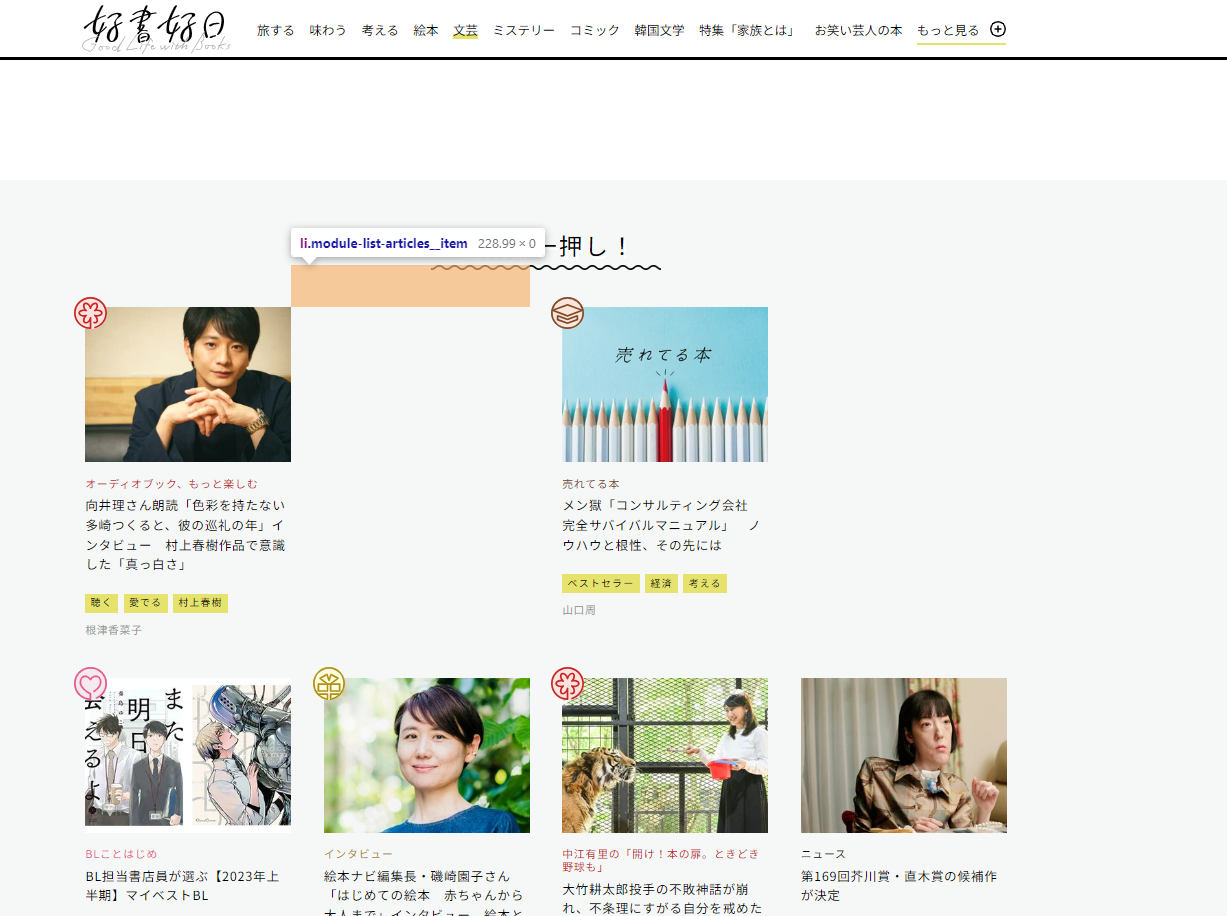The height and width of the screenshot is (916, 1227).
Task: Click the red flower badge on the Mukai Rio article
Action: tap(91, 312)
